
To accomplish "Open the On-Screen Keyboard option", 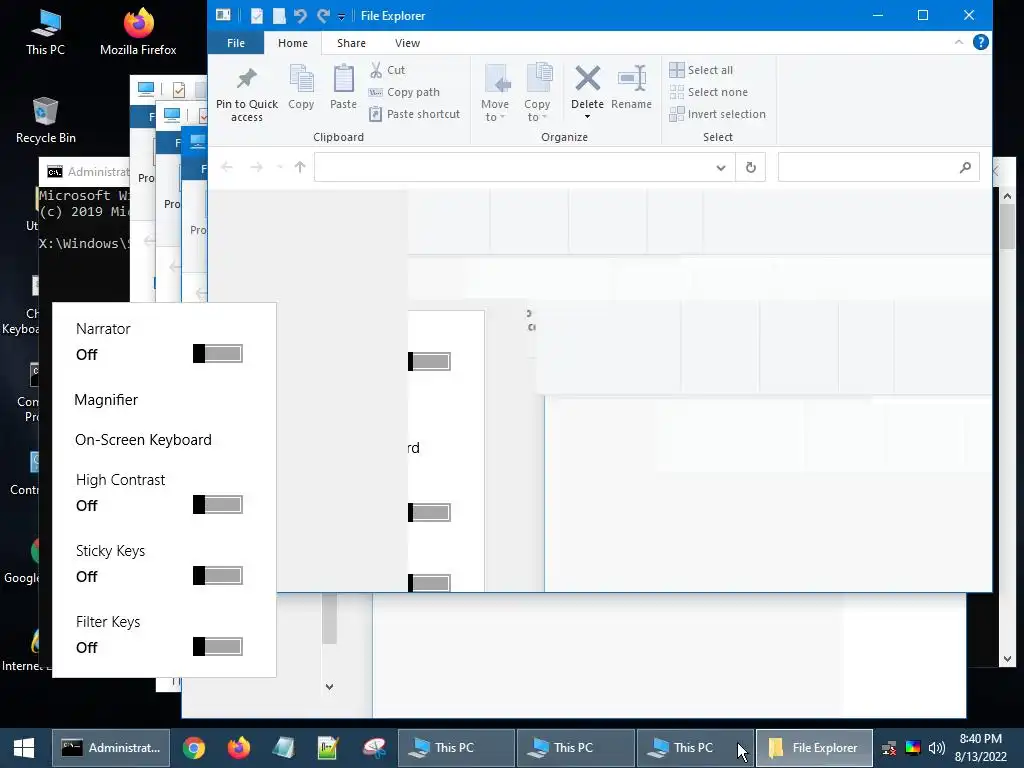I will (x=144, y=440).
